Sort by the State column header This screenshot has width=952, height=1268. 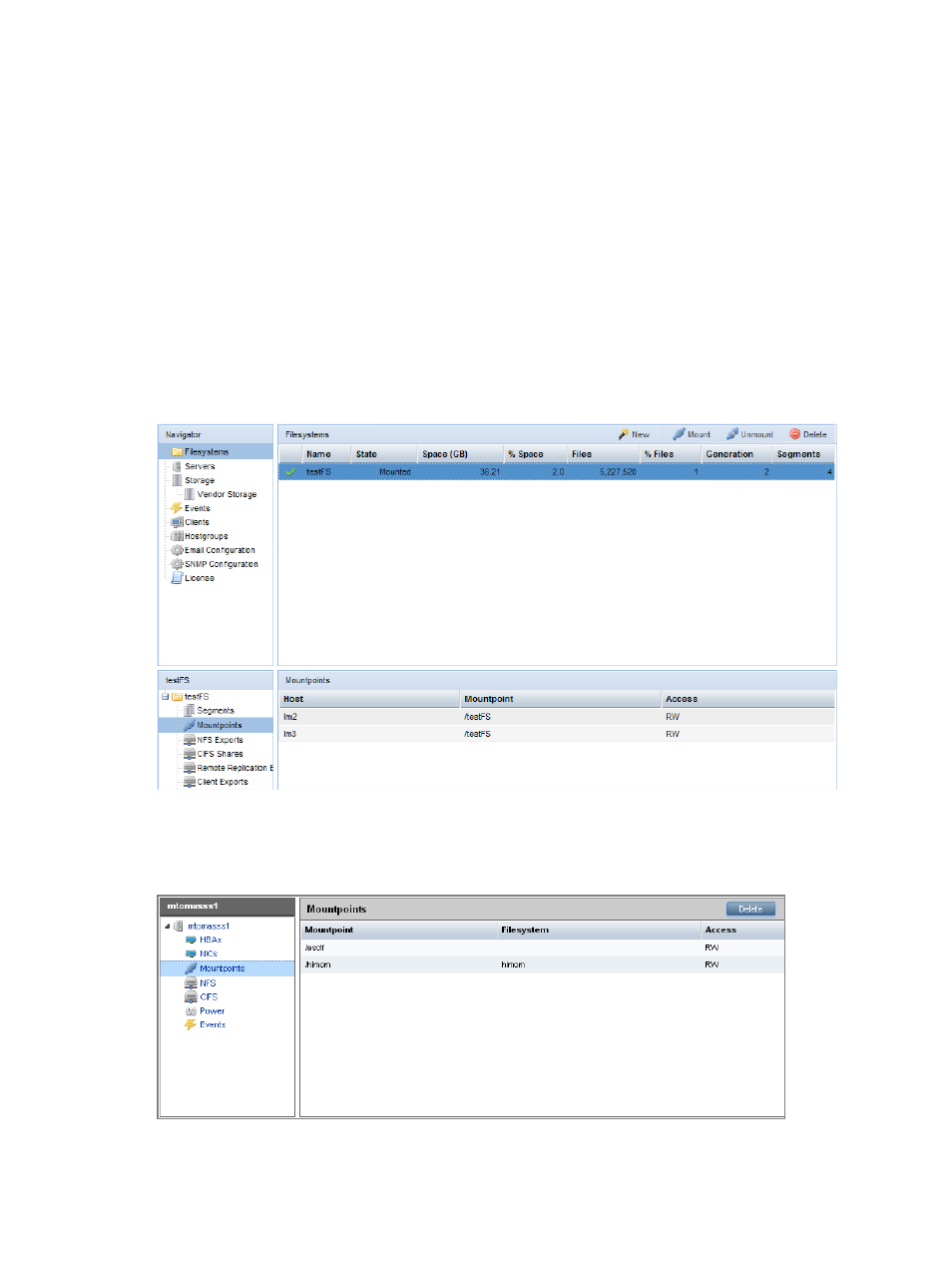(384, 454)
